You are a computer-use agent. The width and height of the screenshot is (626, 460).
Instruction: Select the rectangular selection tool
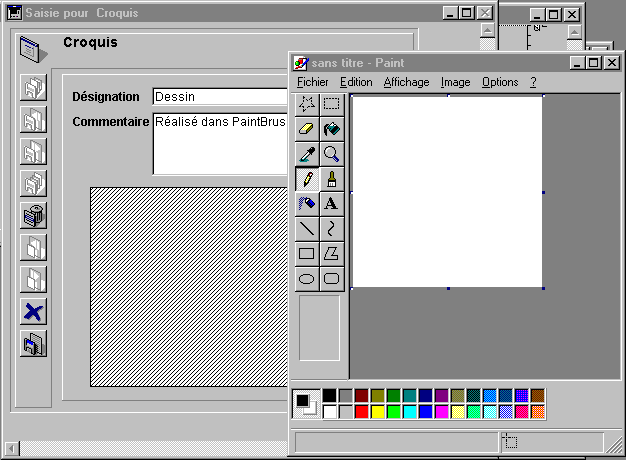(332, 104)
